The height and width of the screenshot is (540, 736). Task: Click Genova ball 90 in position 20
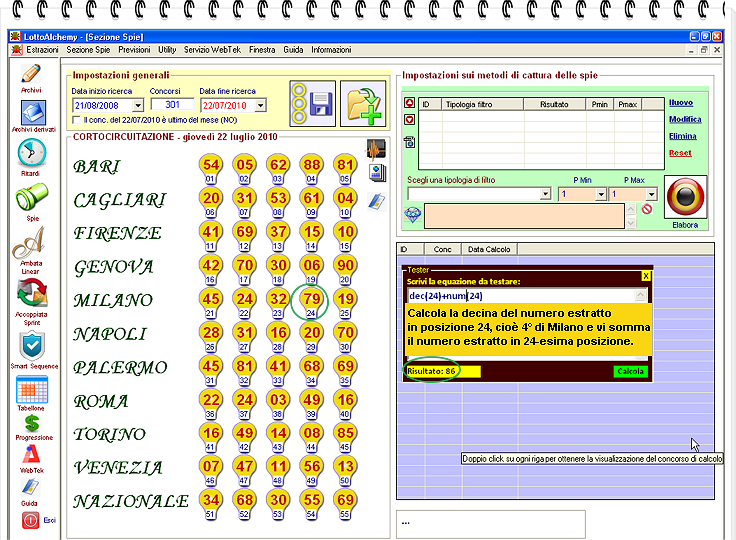[345, 268]
